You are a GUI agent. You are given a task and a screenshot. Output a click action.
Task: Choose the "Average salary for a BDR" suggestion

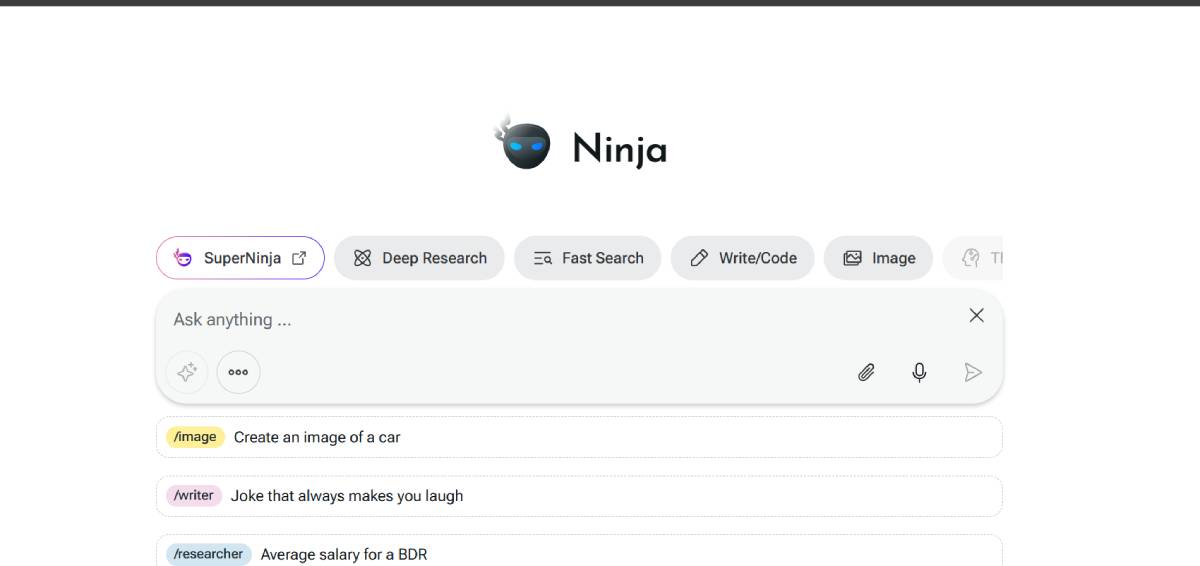[x=579, y=550]
